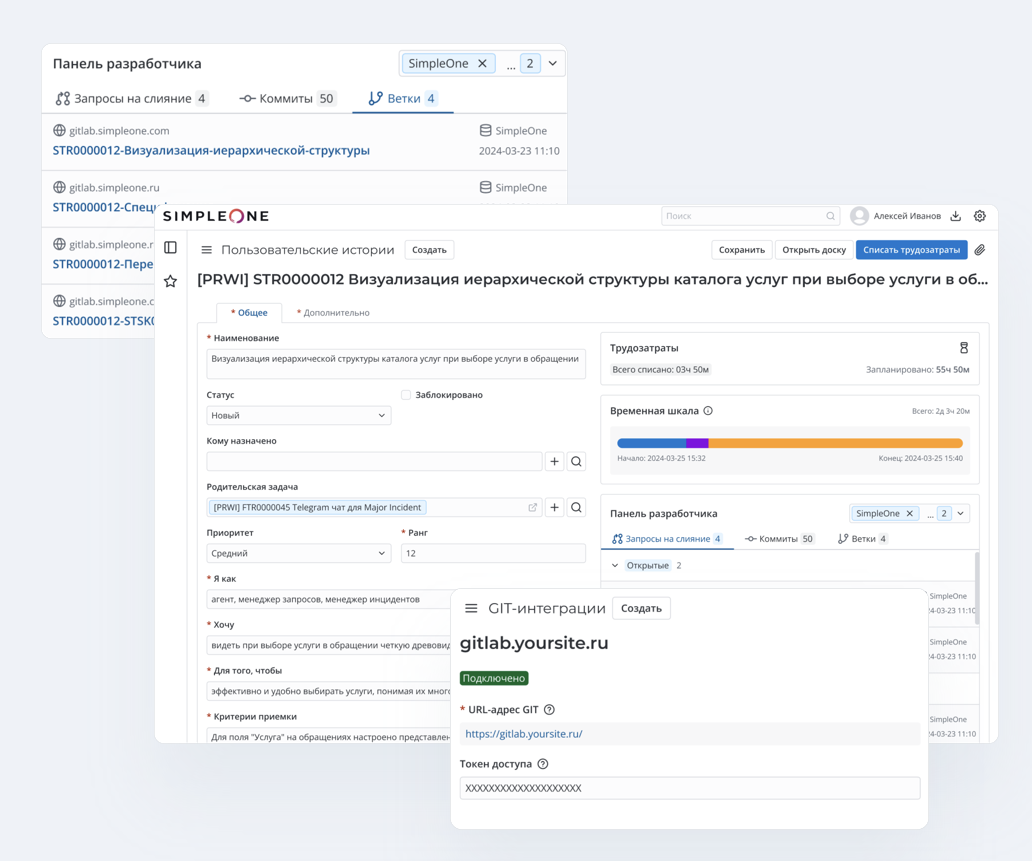Switch to the Коммиты tab
Screen dimensions: 1032x861
(287, 100)
